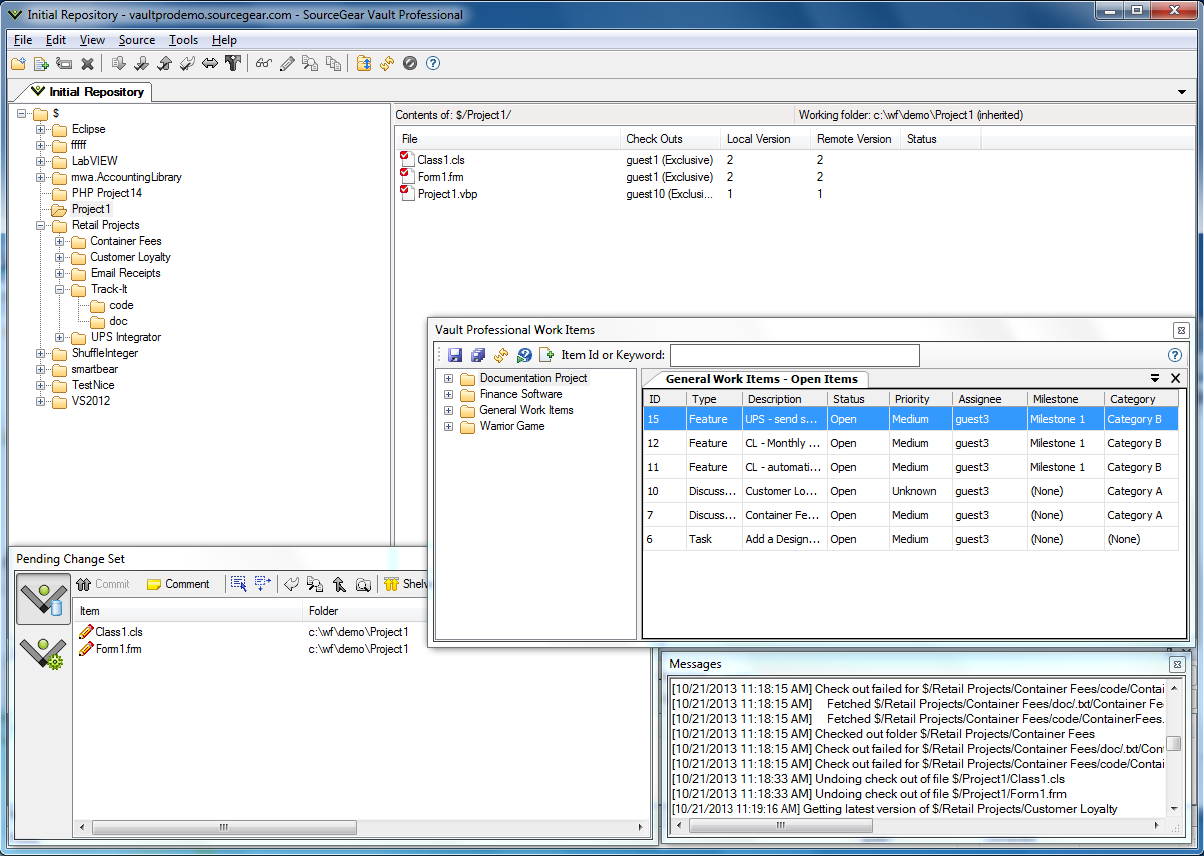Image resolution: width=1204 pixels, height=857 pixels.
Task: Sort work items by Priority column
Action: point(920,399)
